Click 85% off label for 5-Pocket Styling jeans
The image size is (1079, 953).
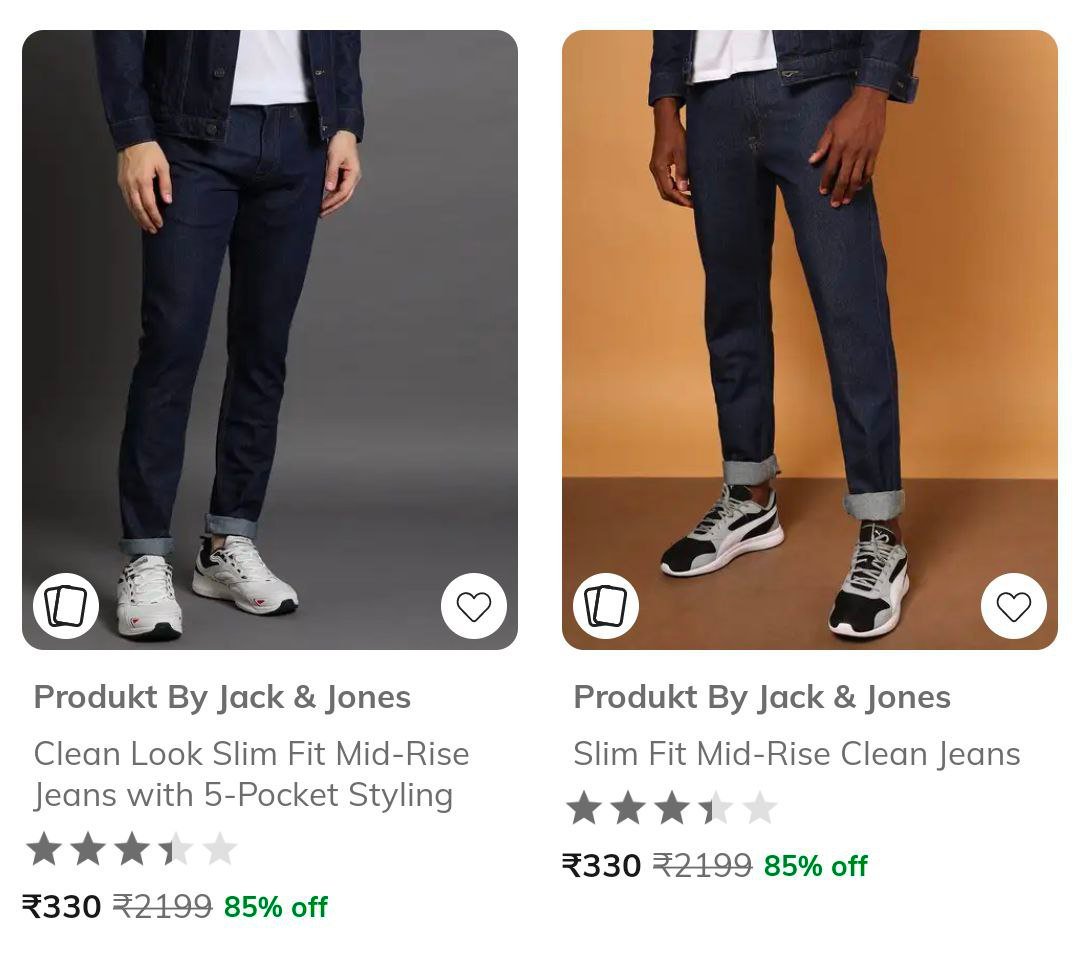click(x=276, y=907)
